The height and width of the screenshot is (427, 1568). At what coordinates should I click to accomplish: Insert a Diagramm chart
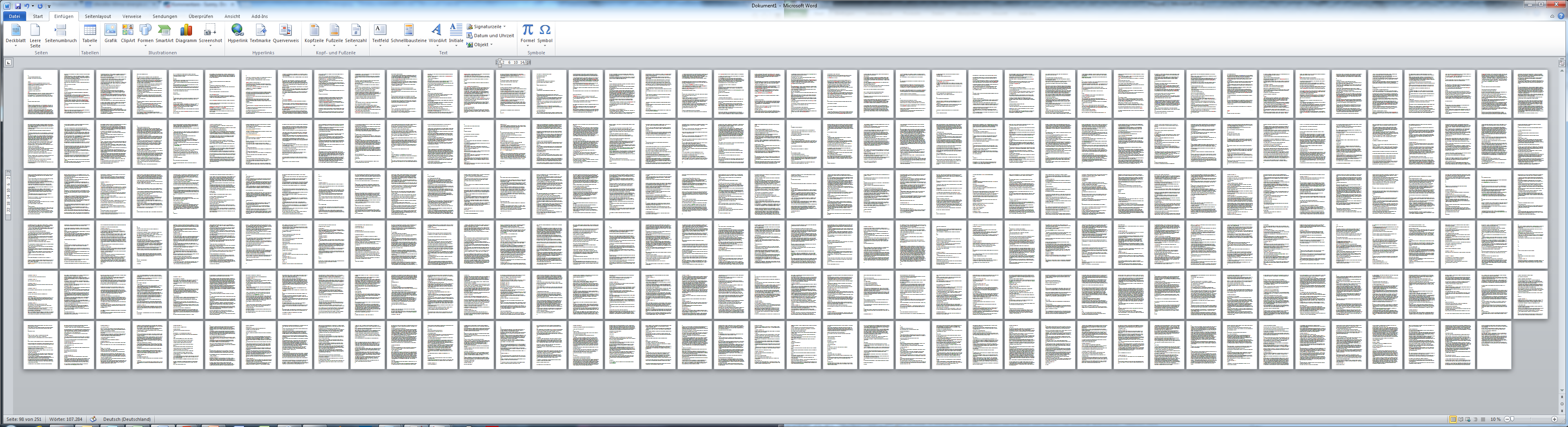186,33
